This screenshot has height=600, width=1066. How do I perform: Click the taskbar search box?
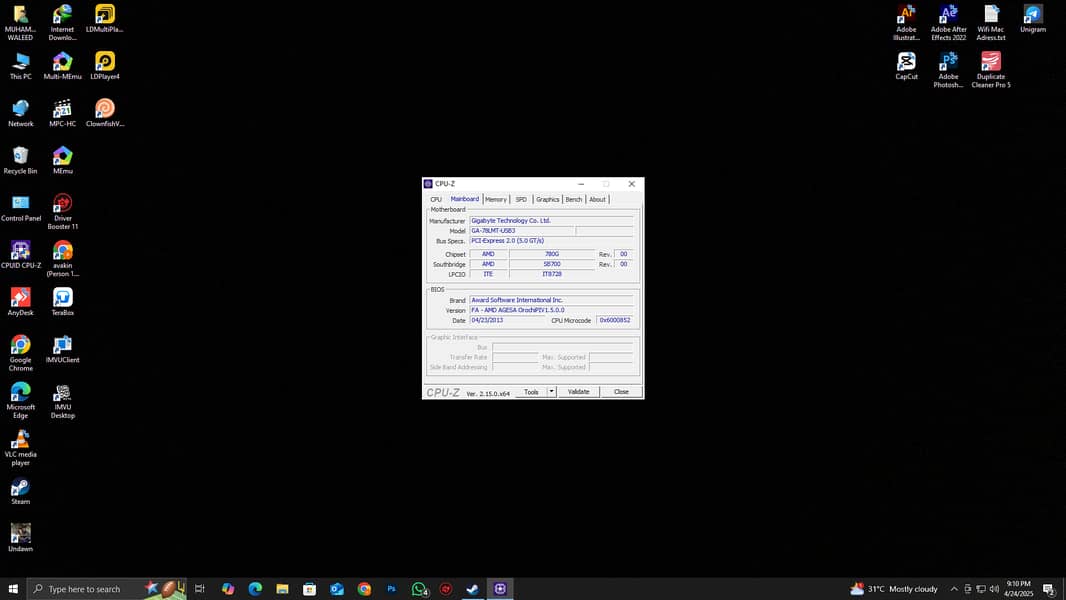[106, 589]
